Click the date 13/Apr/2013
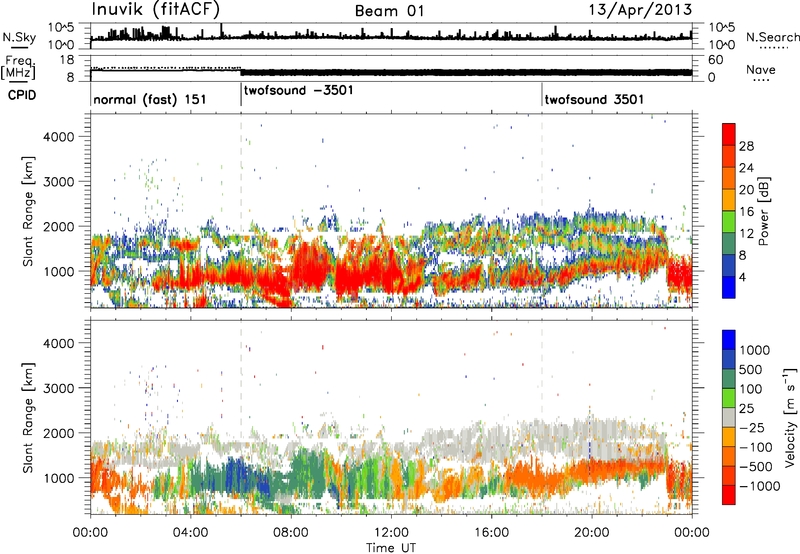Viewport: 800px width, 554px height. [640, 9]
